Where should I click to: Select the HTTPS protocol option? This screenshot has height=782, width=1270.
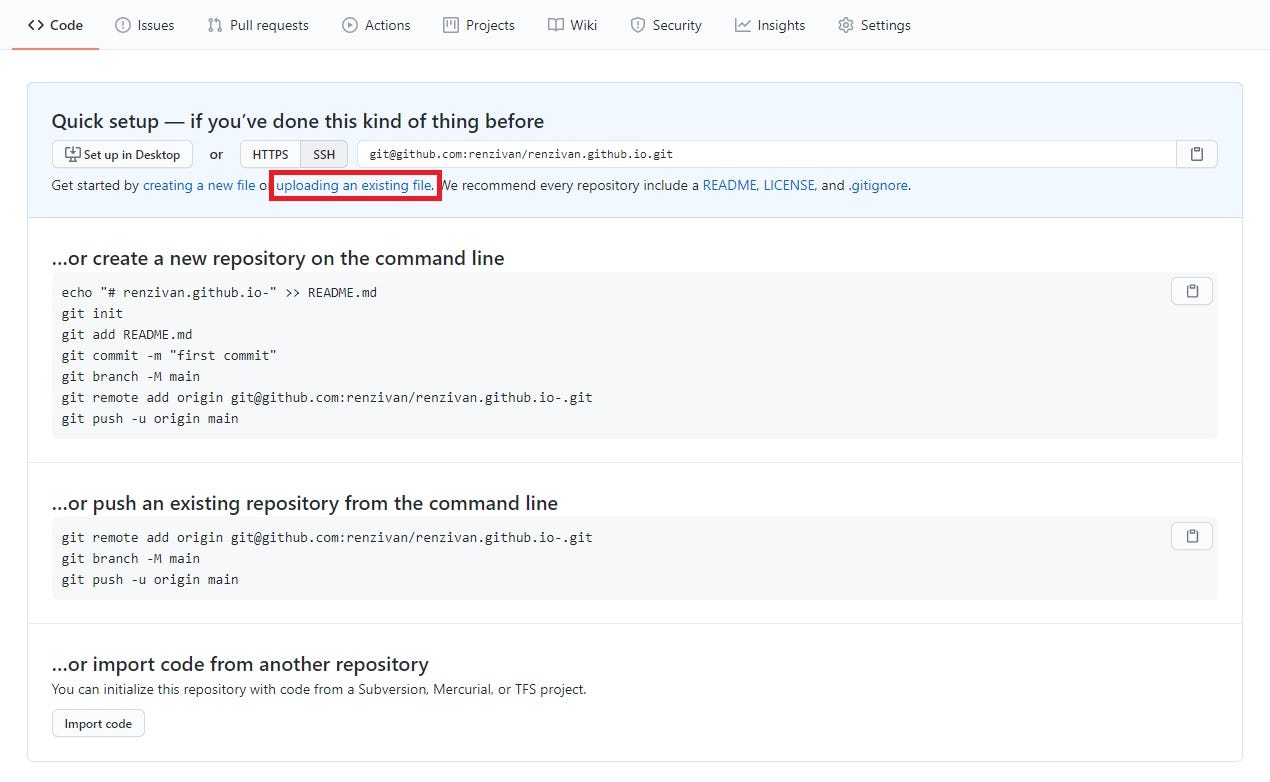click(270, 154)
